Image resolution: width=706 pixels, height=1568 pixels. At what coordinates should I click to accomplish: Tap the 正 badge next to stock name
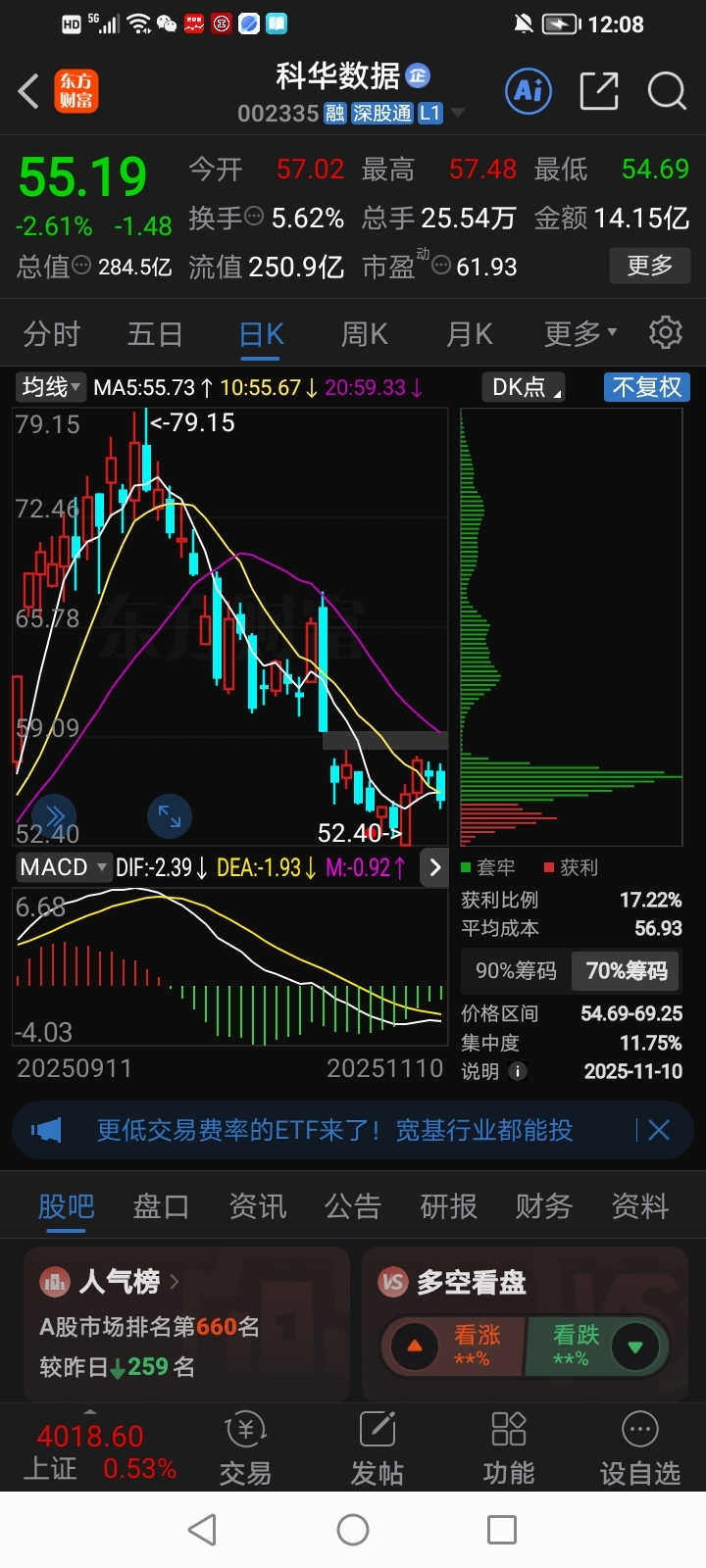pyautogui.click(x=418, y=75)
